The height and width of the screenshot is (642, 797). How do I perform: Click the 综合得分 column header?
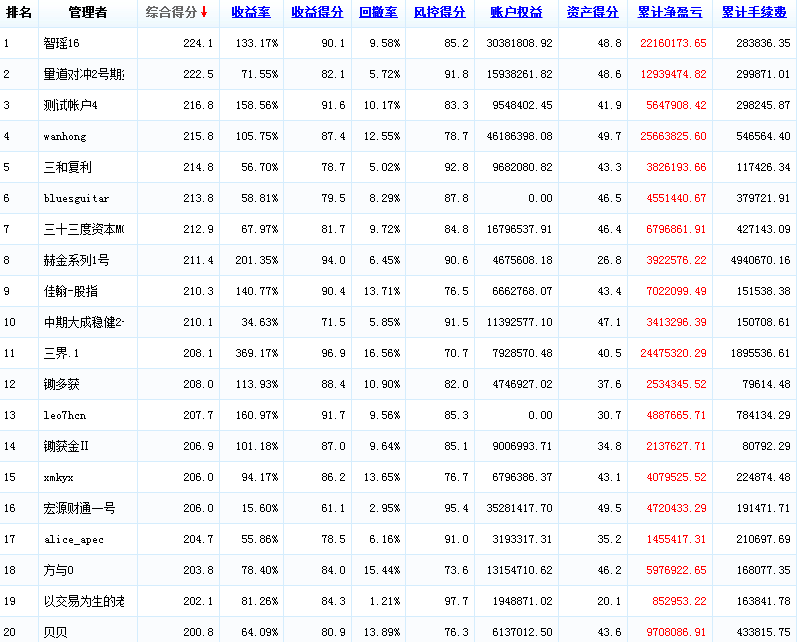click(171, 13)
